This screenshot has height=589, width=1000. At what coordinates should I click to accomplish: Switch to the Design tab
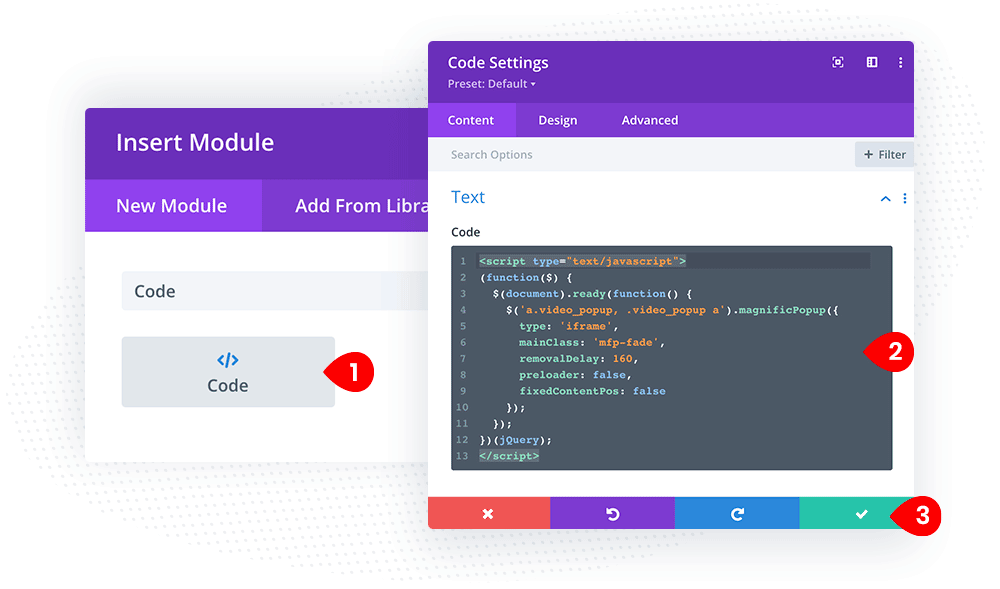pos(558,119)
